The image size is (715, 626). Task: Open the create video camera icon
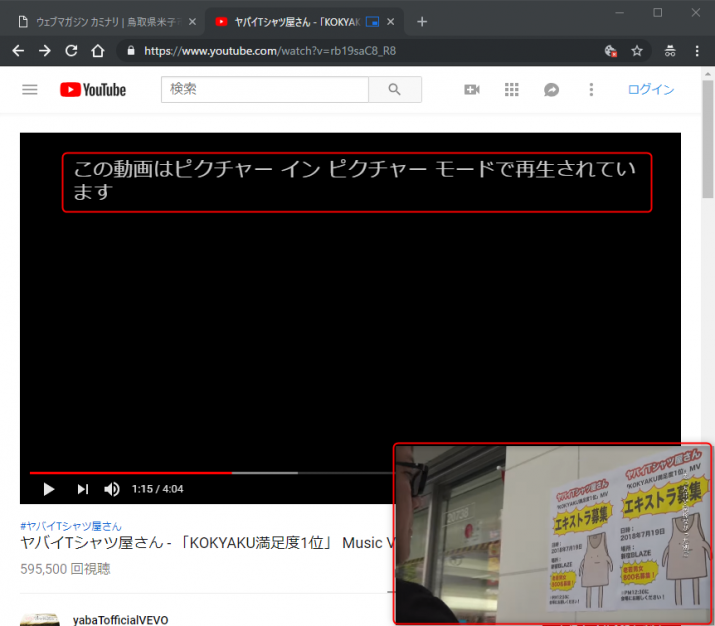472,90
